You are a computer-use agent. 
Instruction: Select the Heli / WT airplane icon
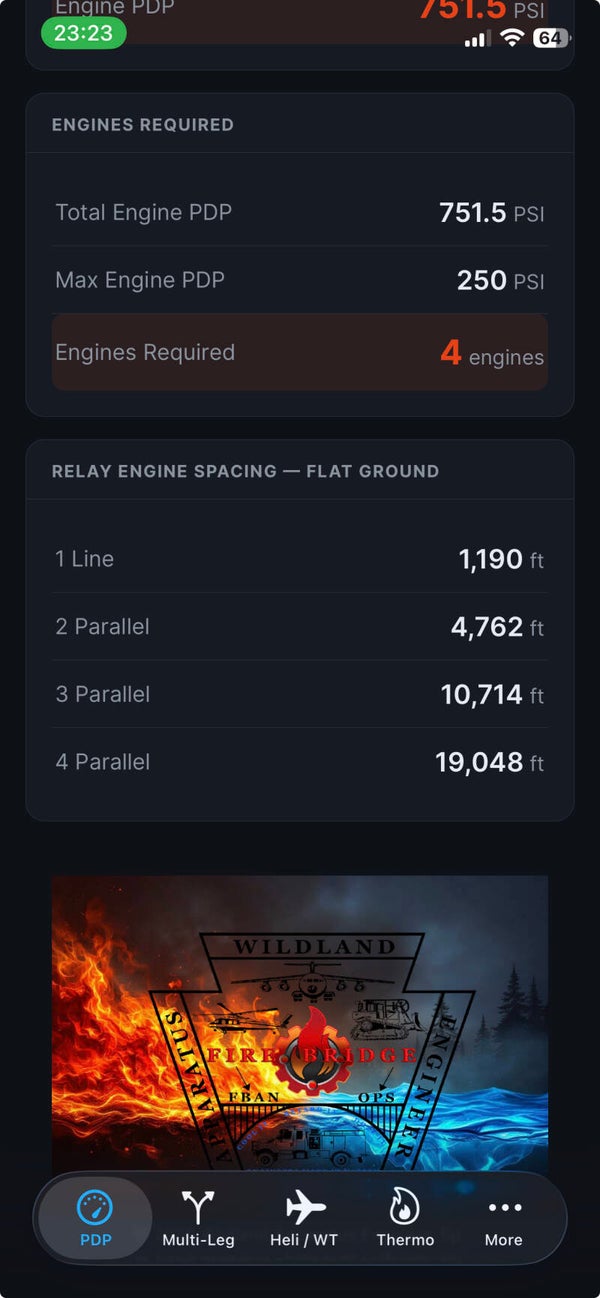coord(305,1207)
